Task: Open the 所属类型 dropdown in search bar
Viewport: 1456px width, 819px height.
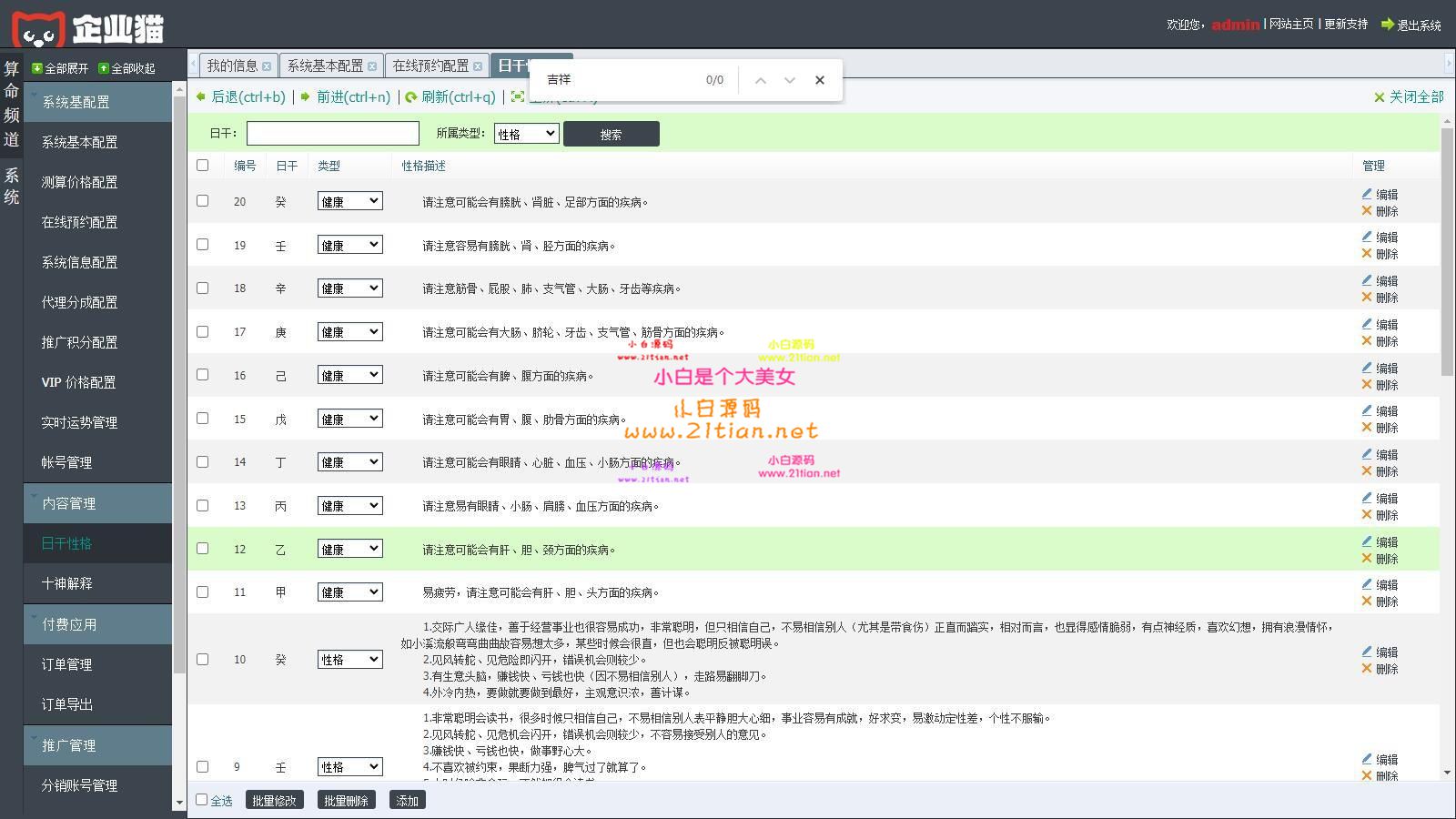Action: (x=526, y=134)
